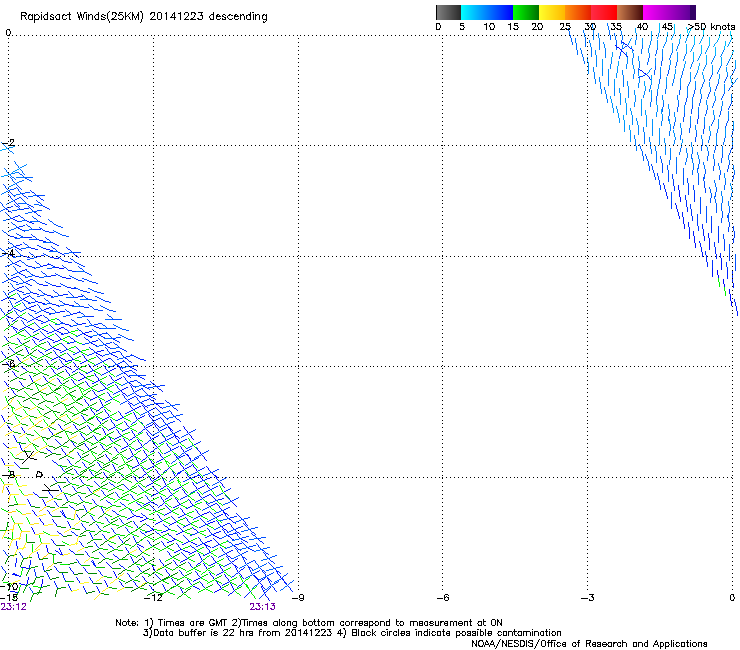The height and width of the screenshot is (650, 740).
Task: Click the purple "23:13" swath timestamp
Action: pyautogui.click(x=262, y=607)
